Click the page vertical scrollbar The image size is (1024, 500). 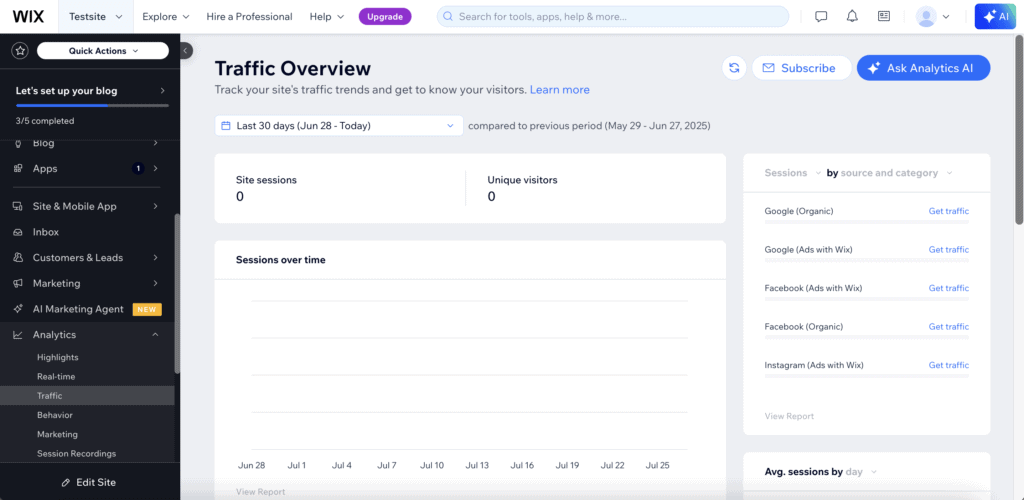[1019, 131]
